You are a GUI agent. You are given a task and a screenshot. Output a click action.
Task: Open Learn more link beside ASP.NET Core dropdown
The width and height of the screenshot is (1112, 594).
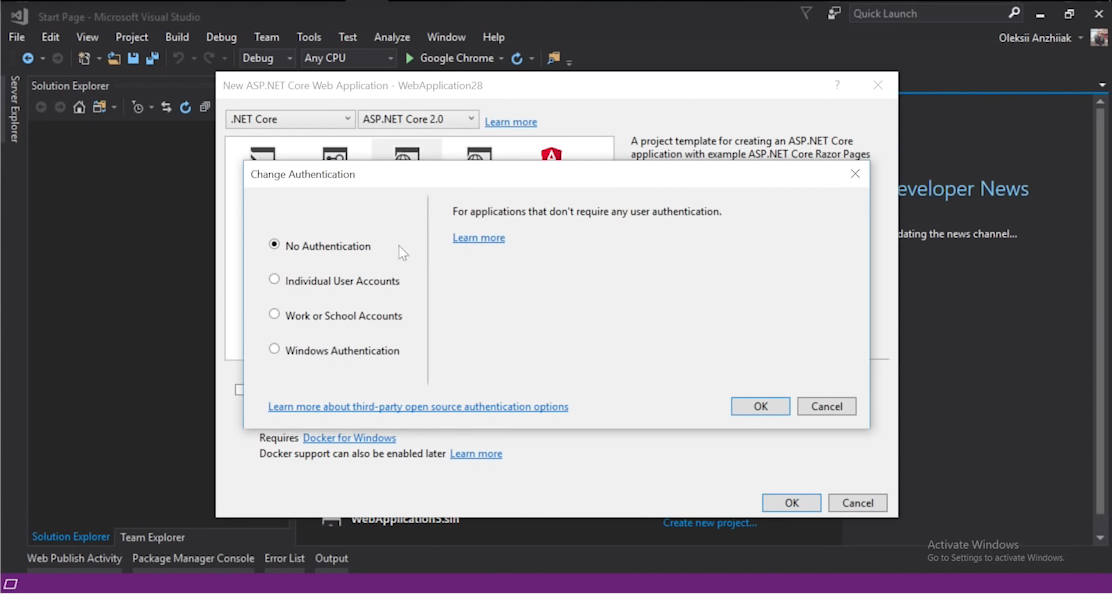[511, 122]
